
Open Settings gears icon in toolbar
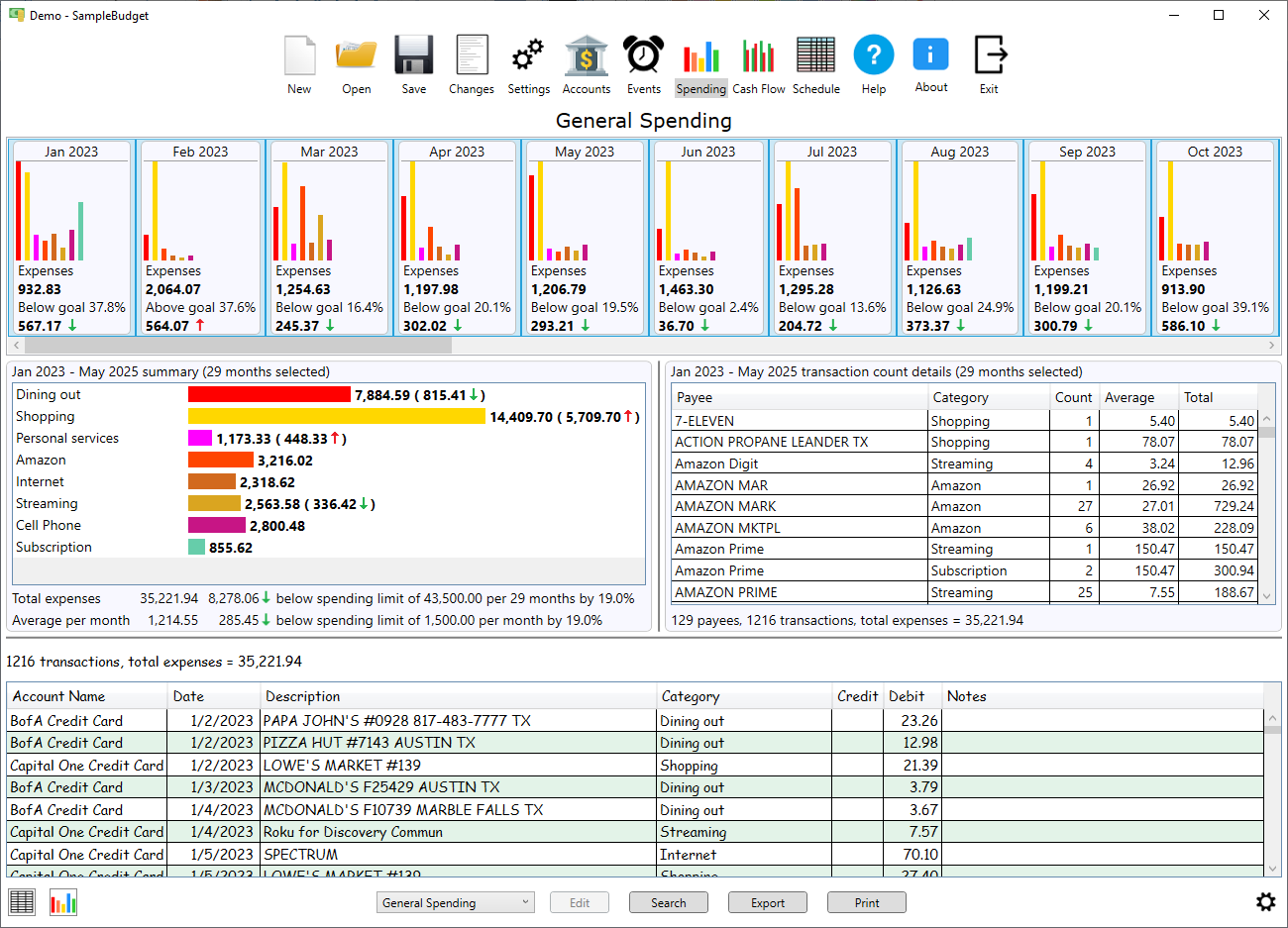[x=528, y=55]
